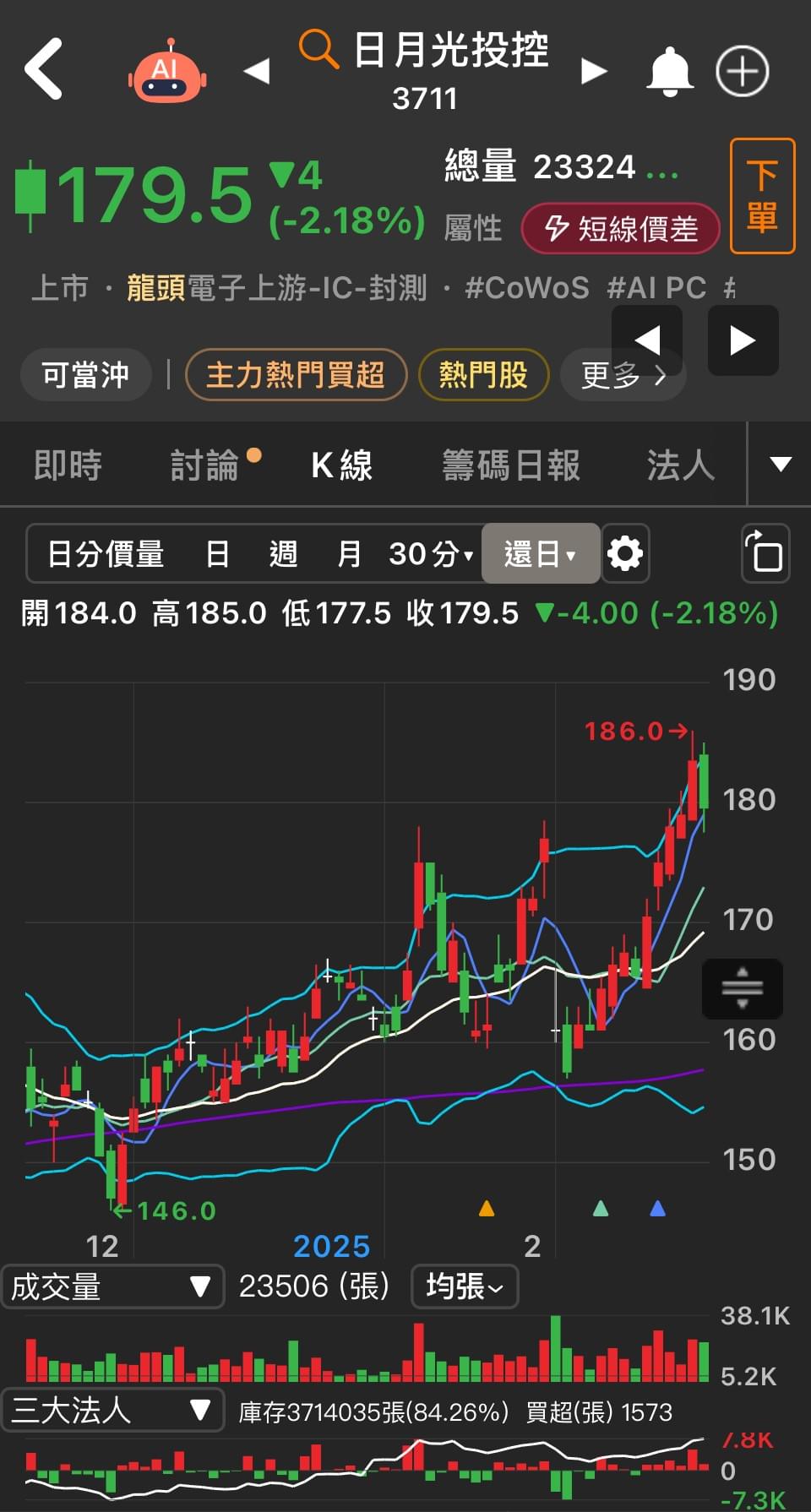
Task: Switch to the 討論 tab
Action: [205, 465]
